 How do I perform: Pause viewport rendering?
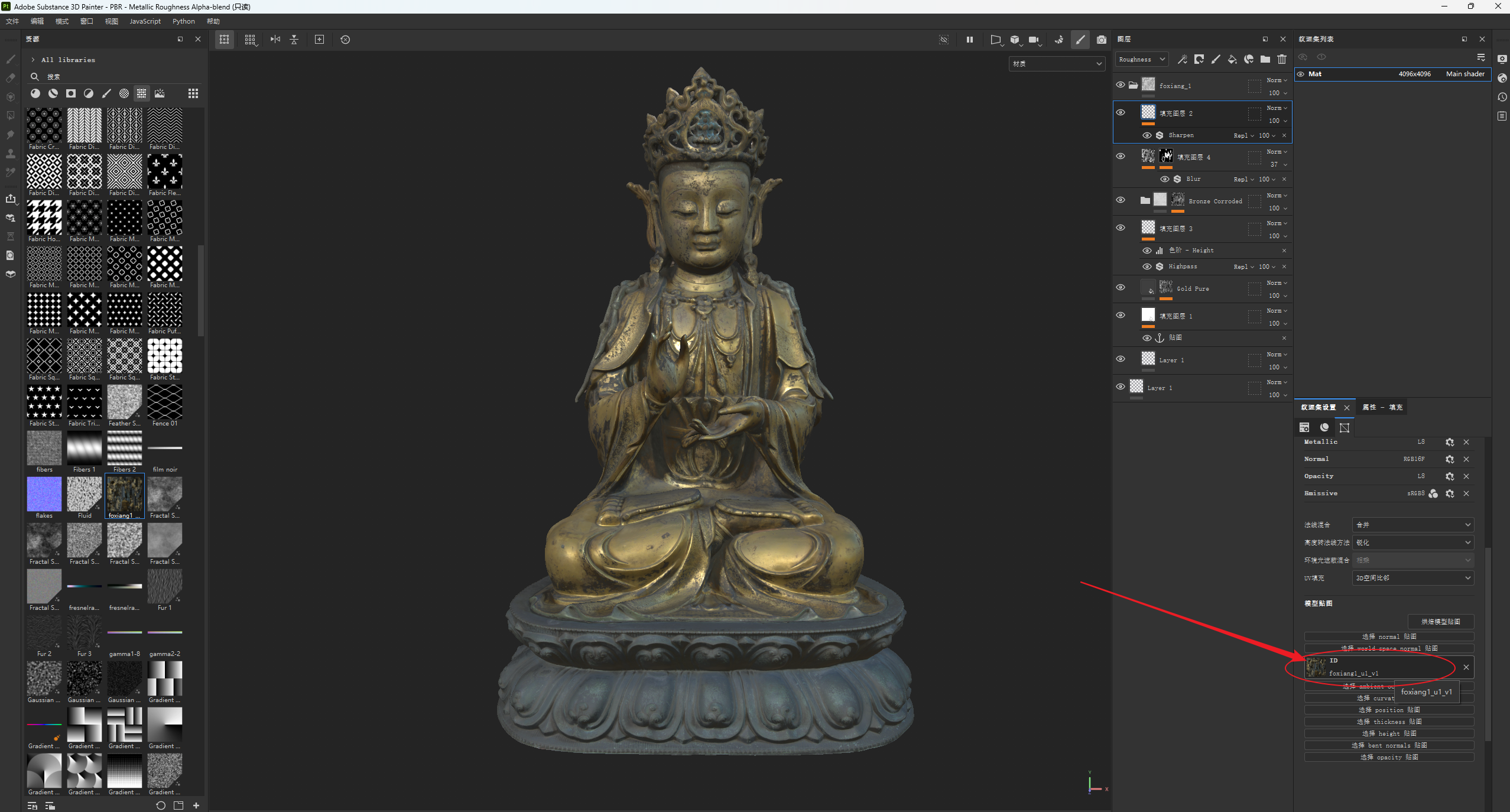tap(969, 40)
